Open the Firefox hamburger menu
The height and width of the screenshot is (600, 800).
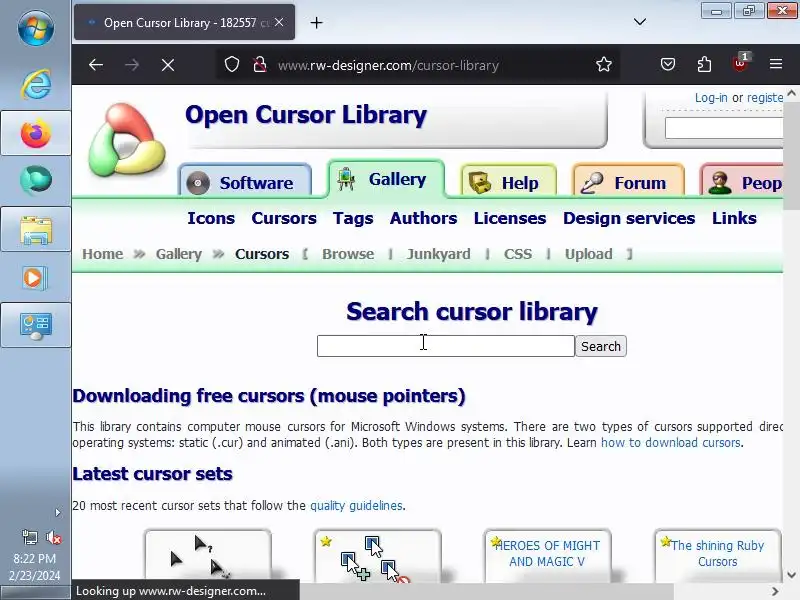click(x=776, y=64)
